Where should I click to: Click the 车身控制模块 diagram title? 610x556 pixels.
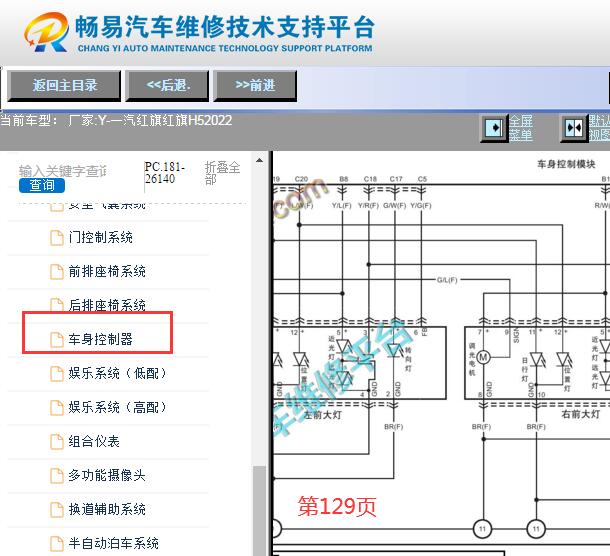pyautogui.click(x=566, y=164)
